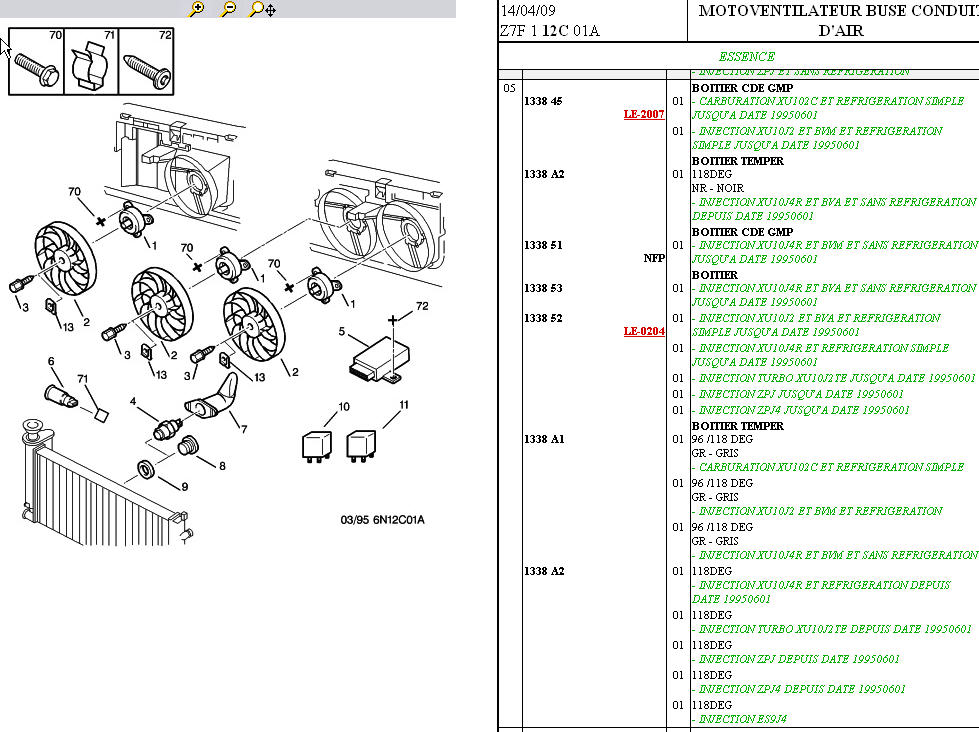Image resolution: width=979 pixels, height=732 pixels.
Task: Open the LE-2007 link
Action: [644, 115]
